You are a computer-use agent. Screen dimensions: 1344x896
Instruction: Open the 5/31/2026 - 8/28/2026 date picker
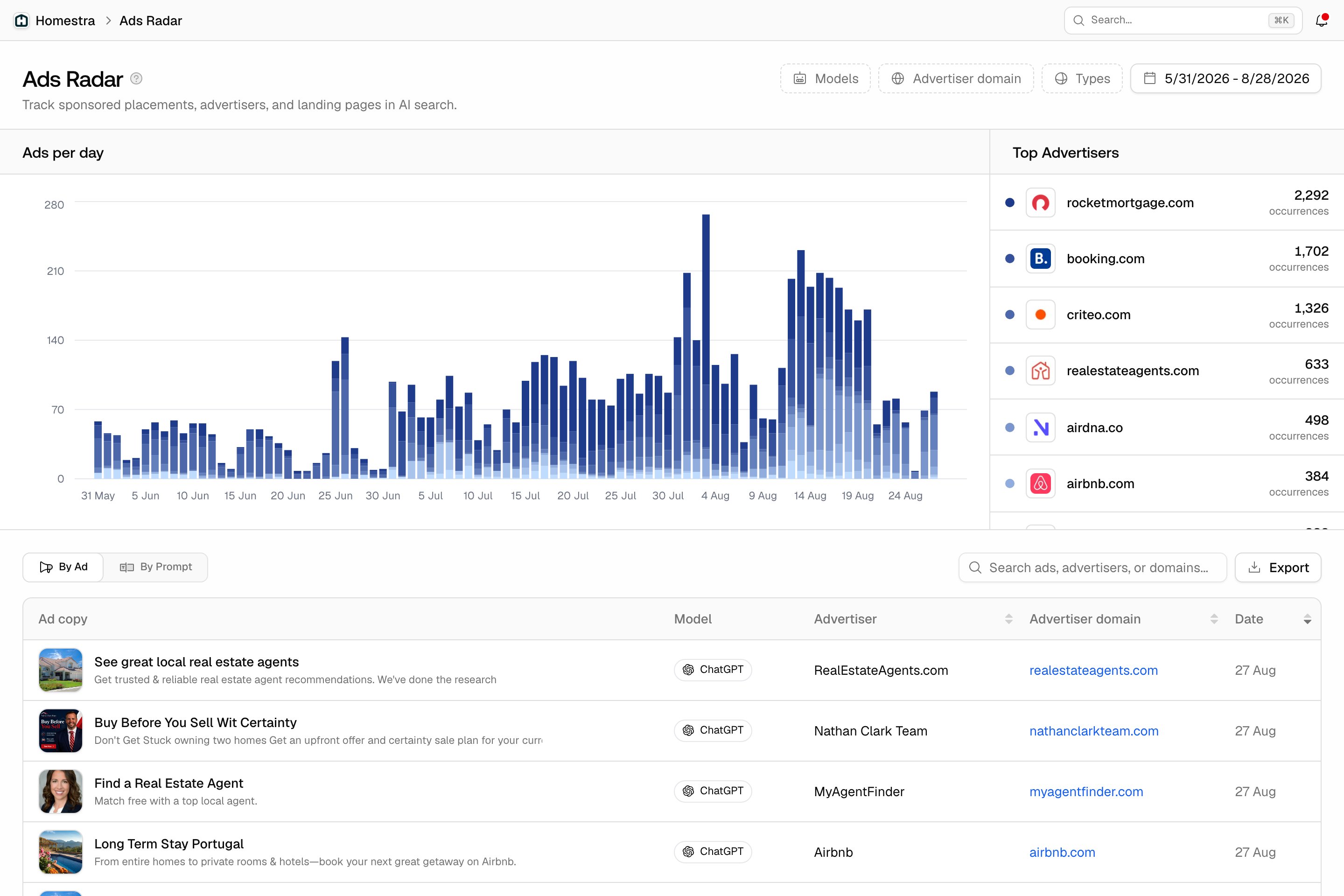[x=1225, y=78]
